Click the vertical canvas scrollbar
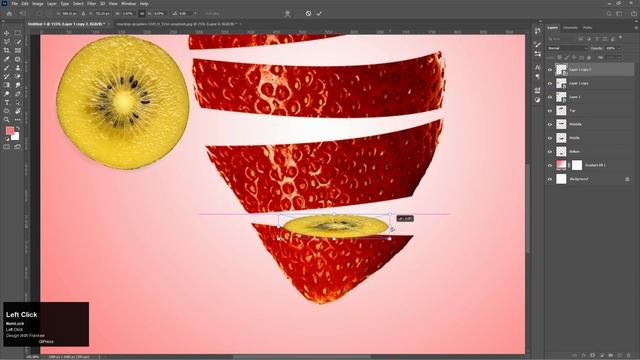The width and height of the screenshot is (640, 360). pyautogui.click(x=528, y=208)
